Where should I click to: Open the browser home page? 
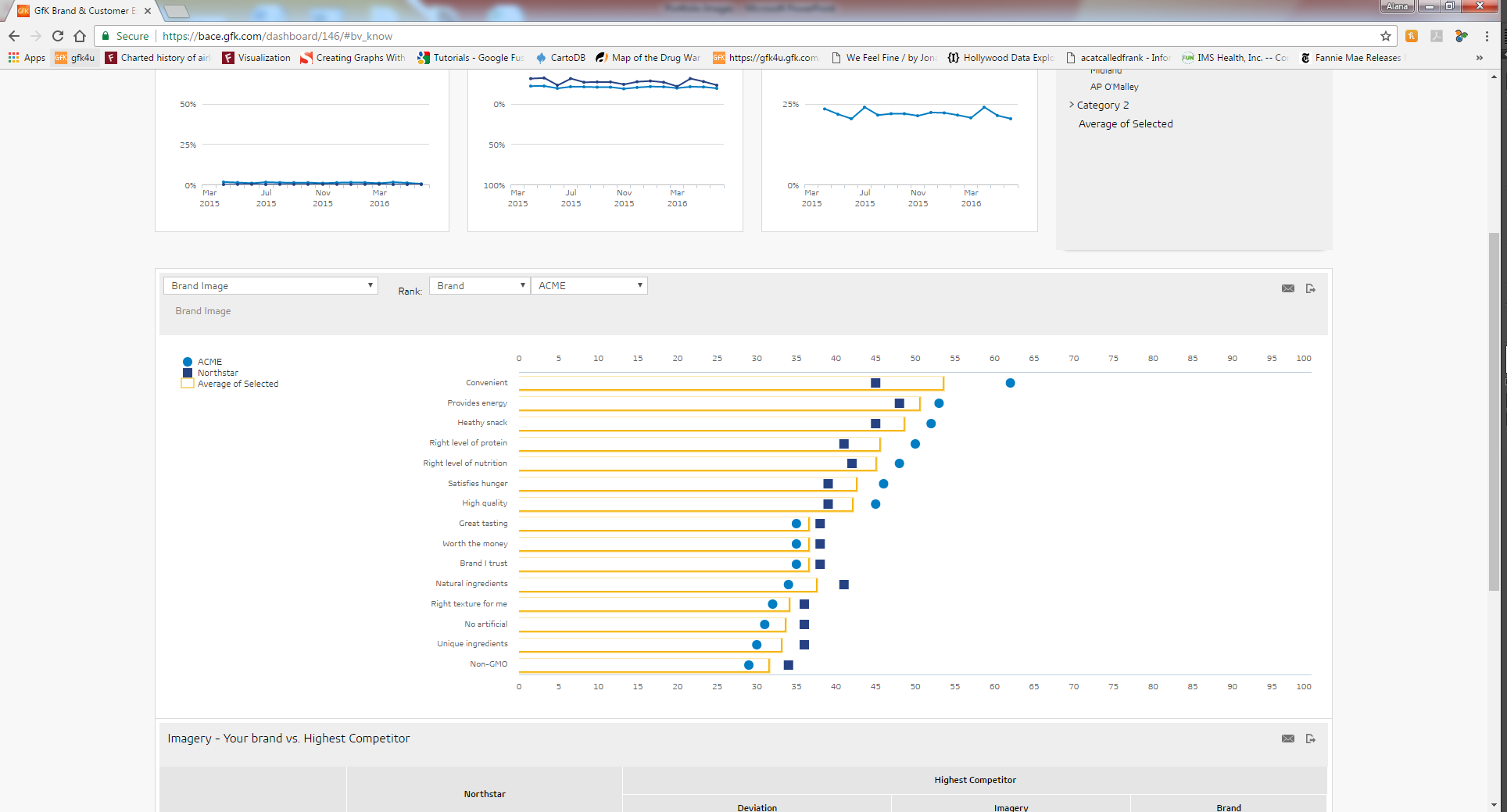pos(80,36)
